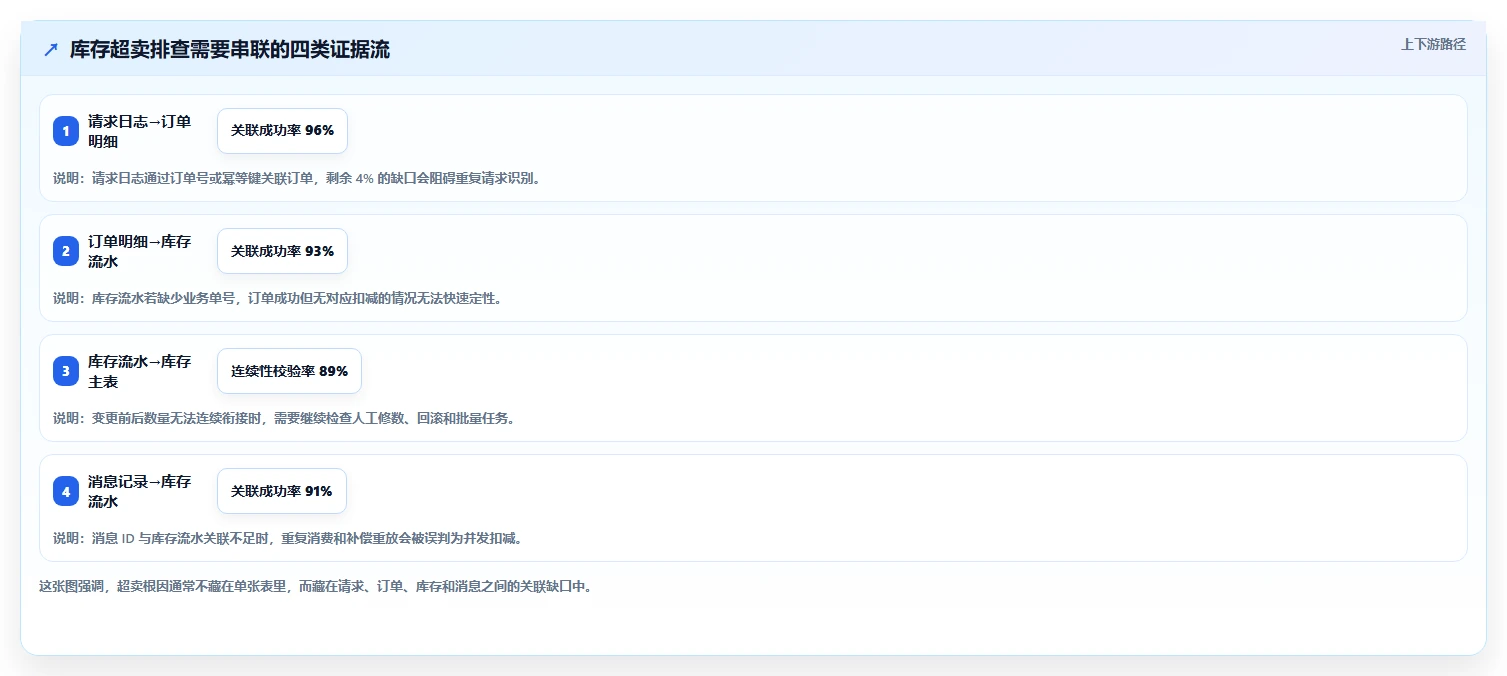Screen dimensions: 1507x676
Task: Click the 关联成功率 91% pill
Action: [282, 491]
